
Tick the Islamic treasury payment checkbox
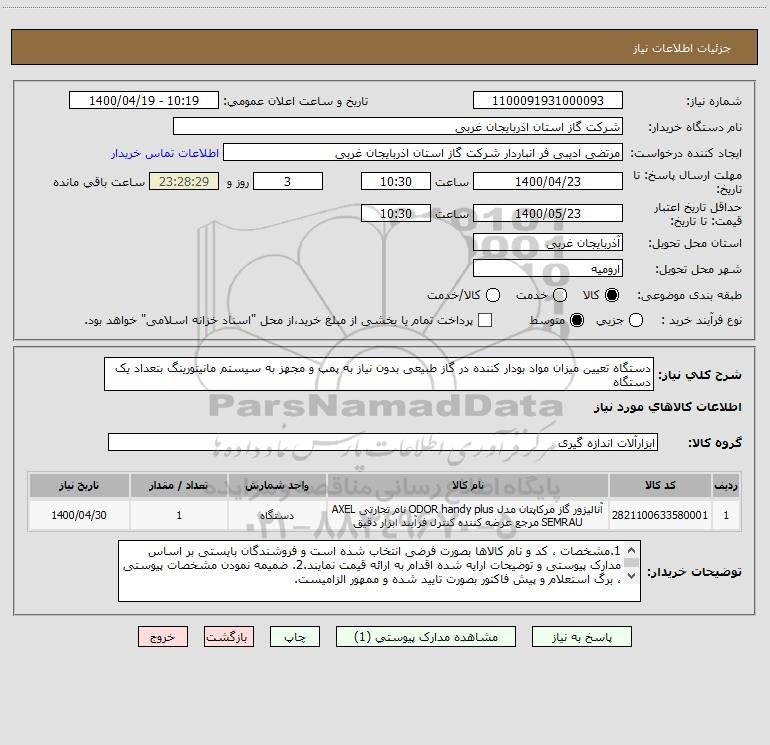485,320
